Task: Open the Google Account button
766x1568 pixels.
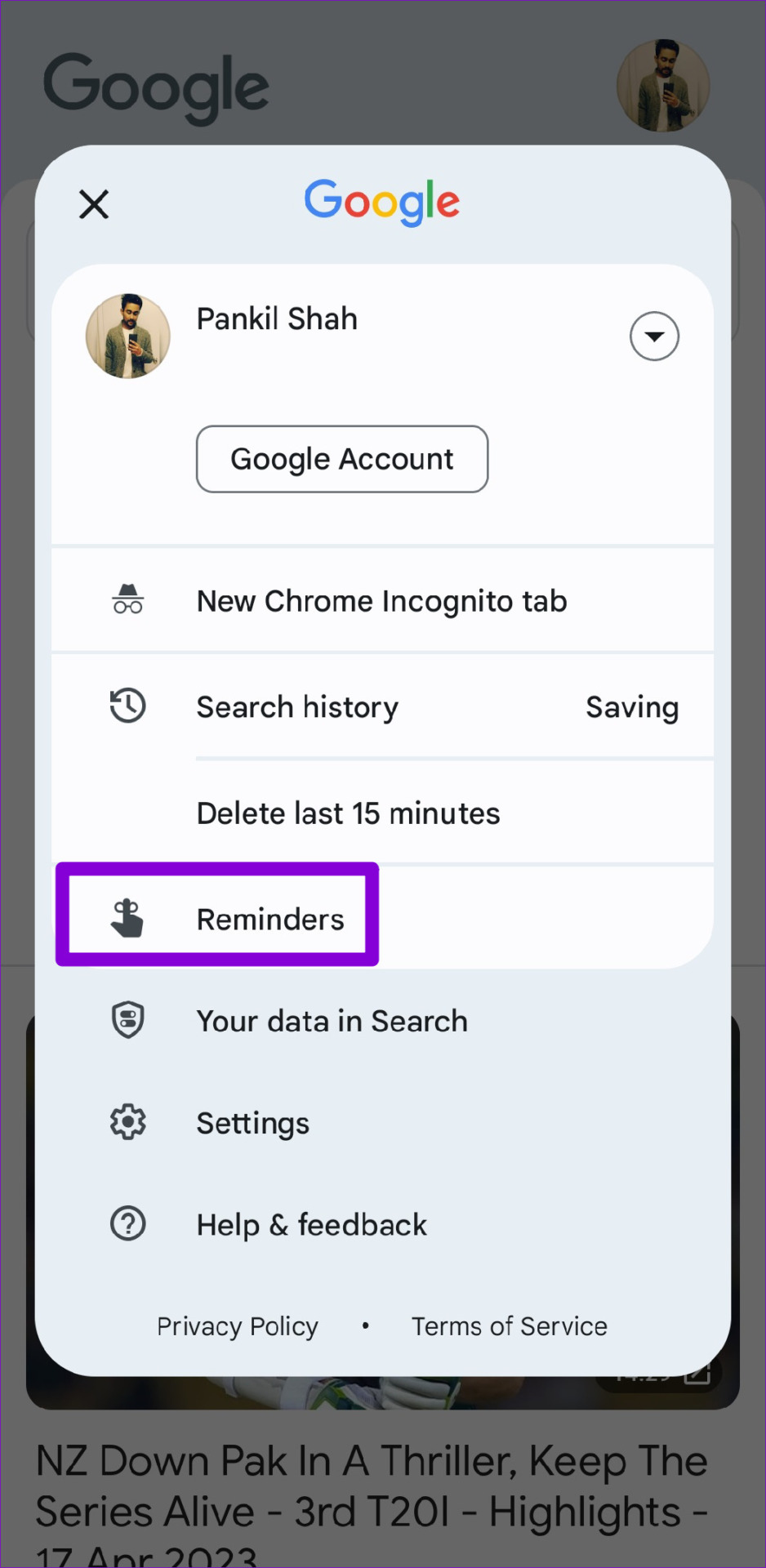Action: click(342, 459)
